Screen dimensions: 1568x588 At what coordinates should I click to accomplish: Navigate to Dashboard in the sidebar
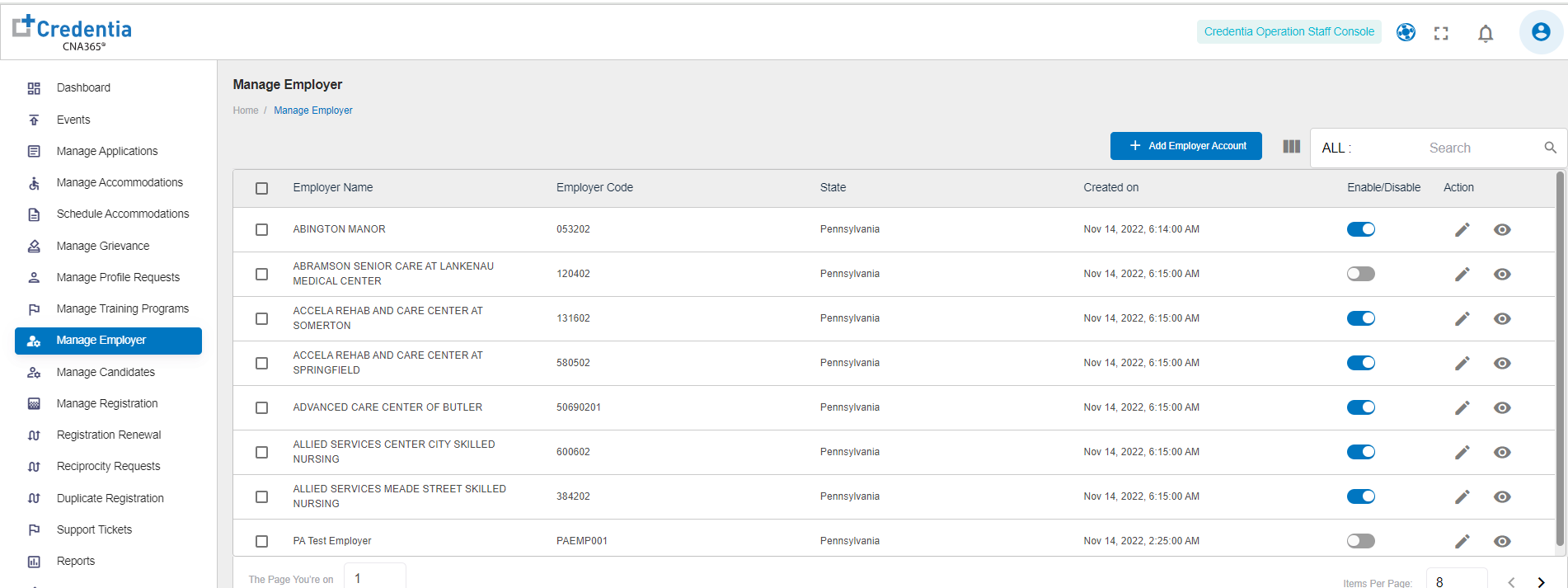tap(83, 87)
